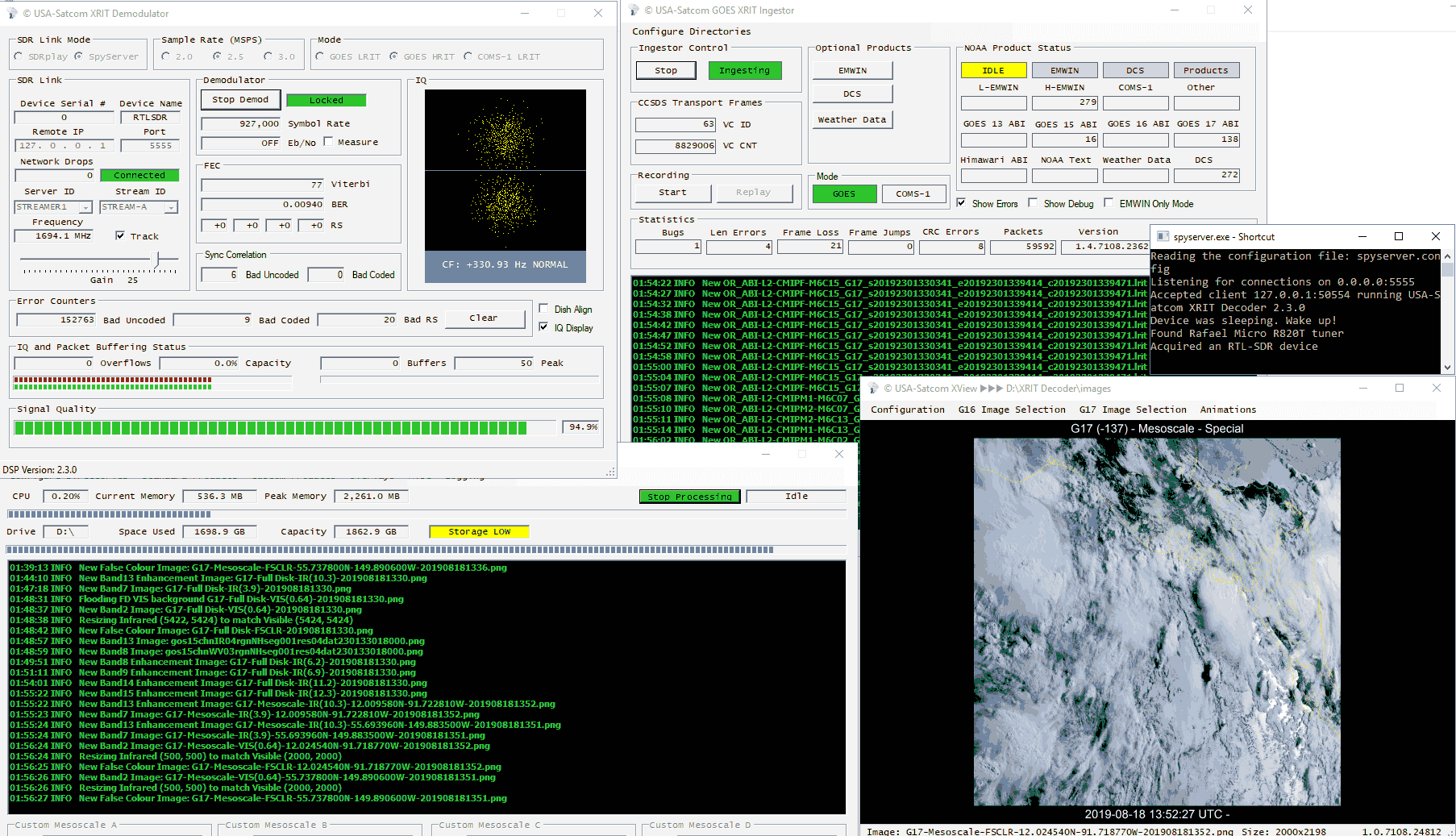Click the IQ constellation display
The image size is (1456, 836).
505,169
